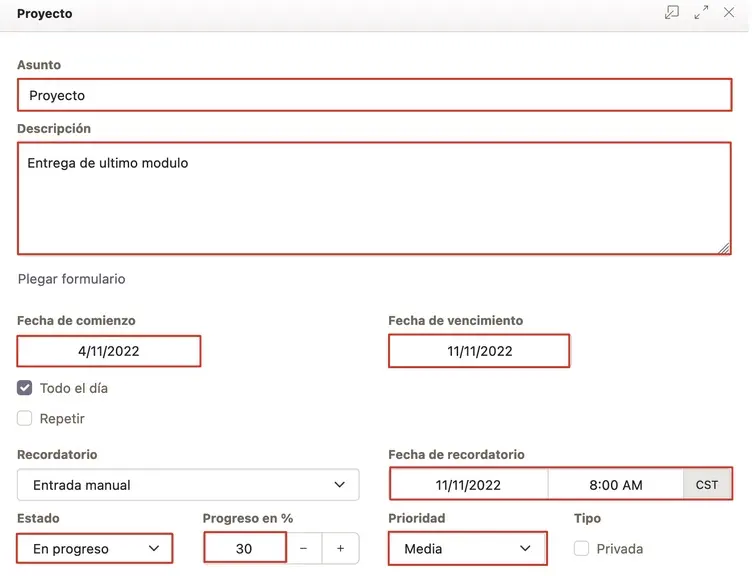Enable the Repetir checkbox

click(x=24, y=418)
